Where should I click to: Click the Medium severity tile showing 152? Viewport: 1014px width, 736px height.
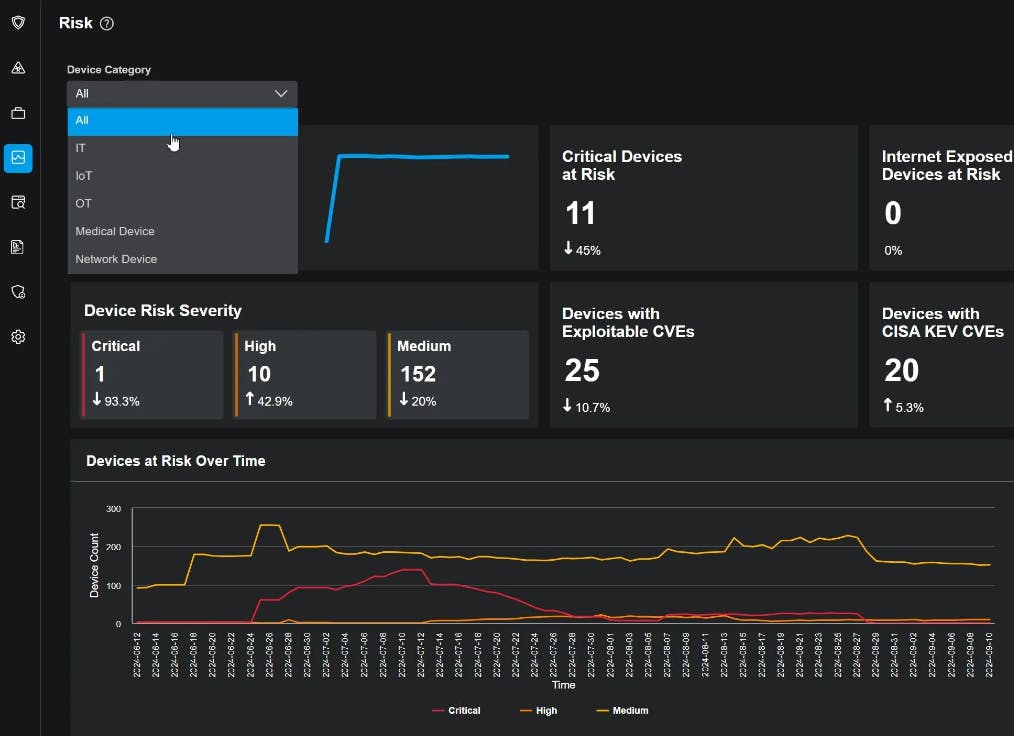(457, 374)
